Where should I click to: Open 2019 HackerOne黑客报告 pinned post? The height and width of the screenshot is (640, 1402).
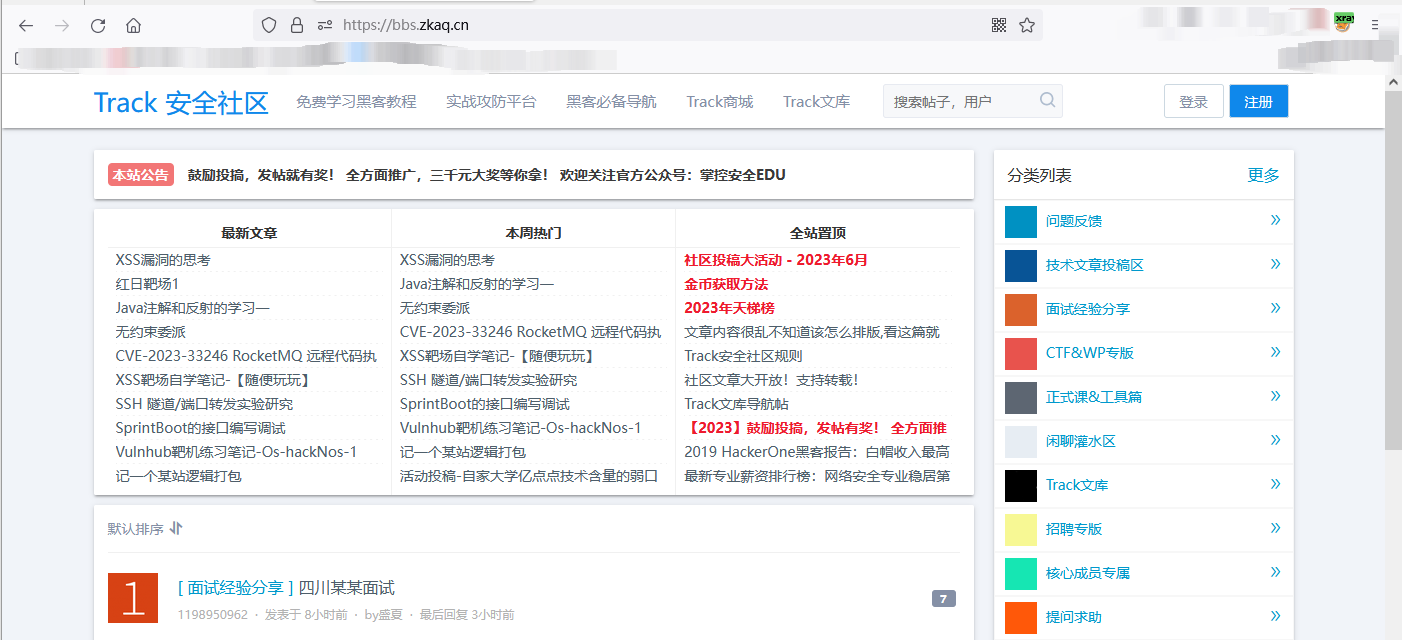pyautogui.click(x=817, y=452)
